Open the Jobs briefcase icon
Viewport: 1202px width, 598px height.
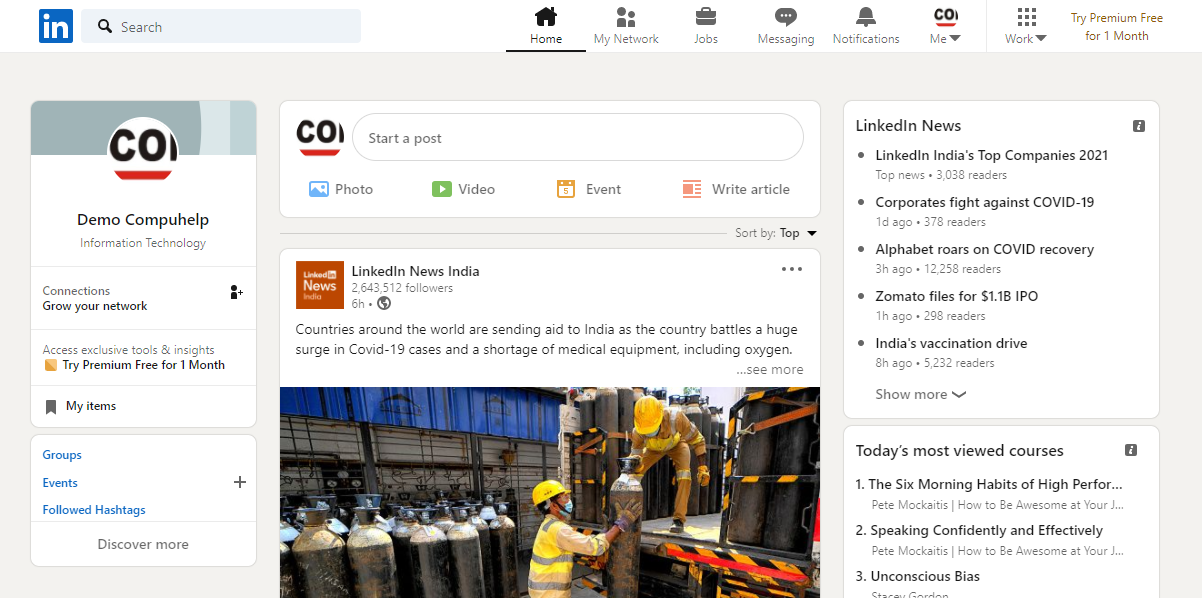pos(706,17)
